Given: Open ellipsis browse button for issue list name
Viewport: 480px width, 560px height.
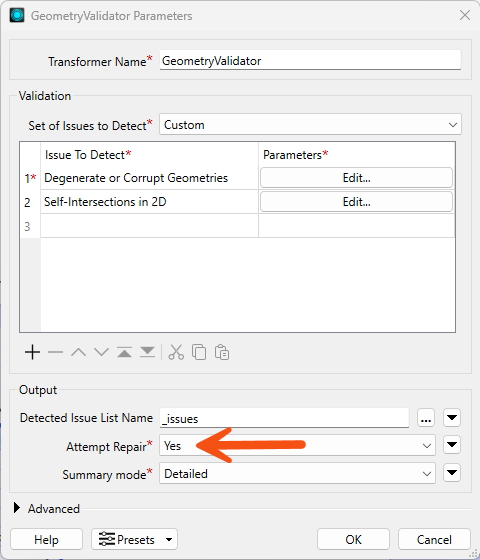Looking at the screenshot, I should tap(426, 418).
